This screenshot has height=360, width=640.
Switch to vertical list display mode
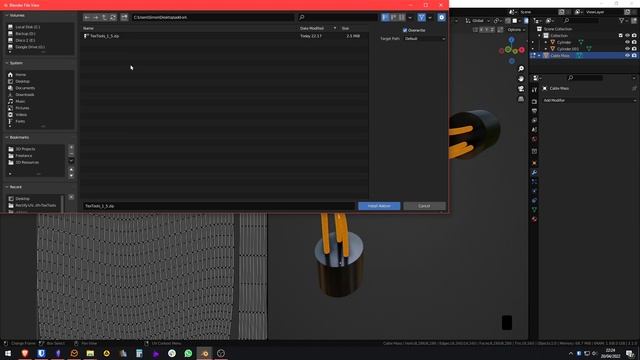point(385,18)
